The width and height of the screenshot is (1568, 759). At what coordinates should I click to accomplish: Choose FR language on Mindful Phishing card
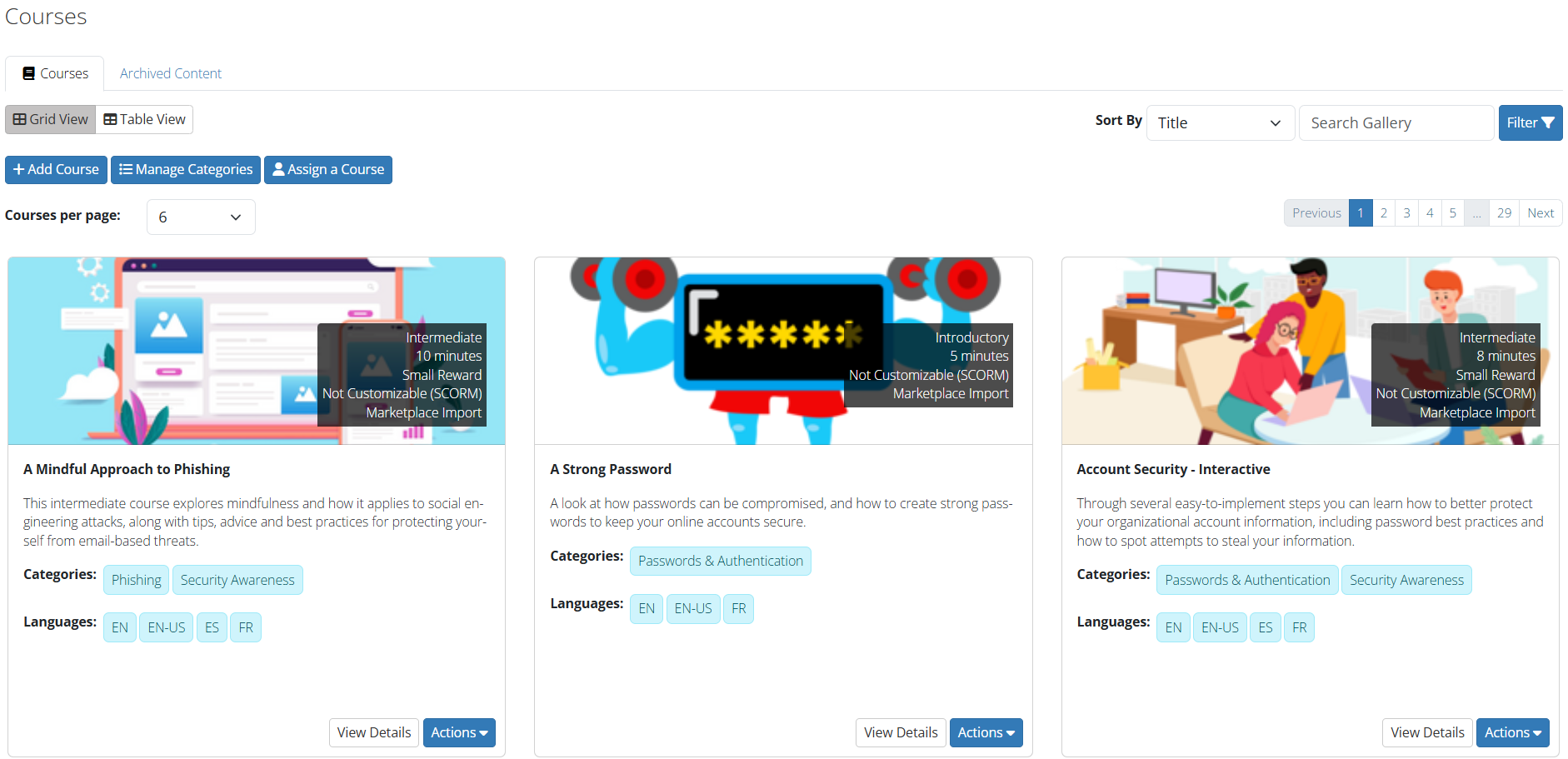pos(246,627)
